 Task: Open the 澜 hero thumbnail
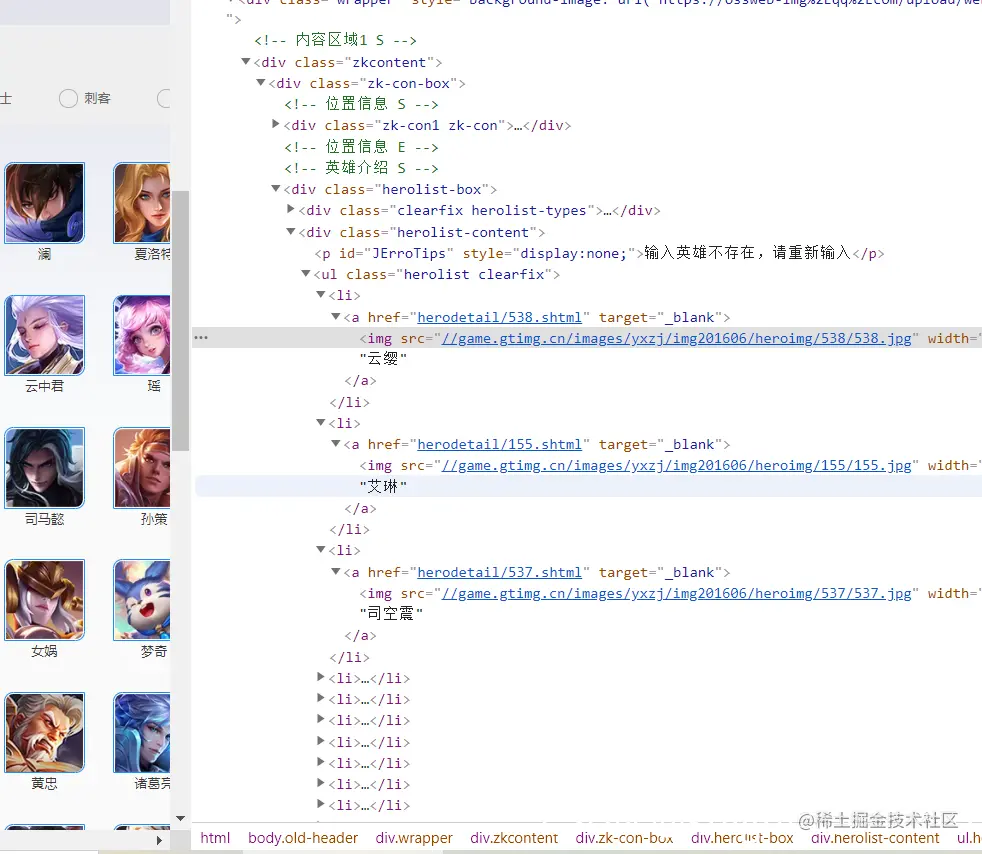[44, 203]
